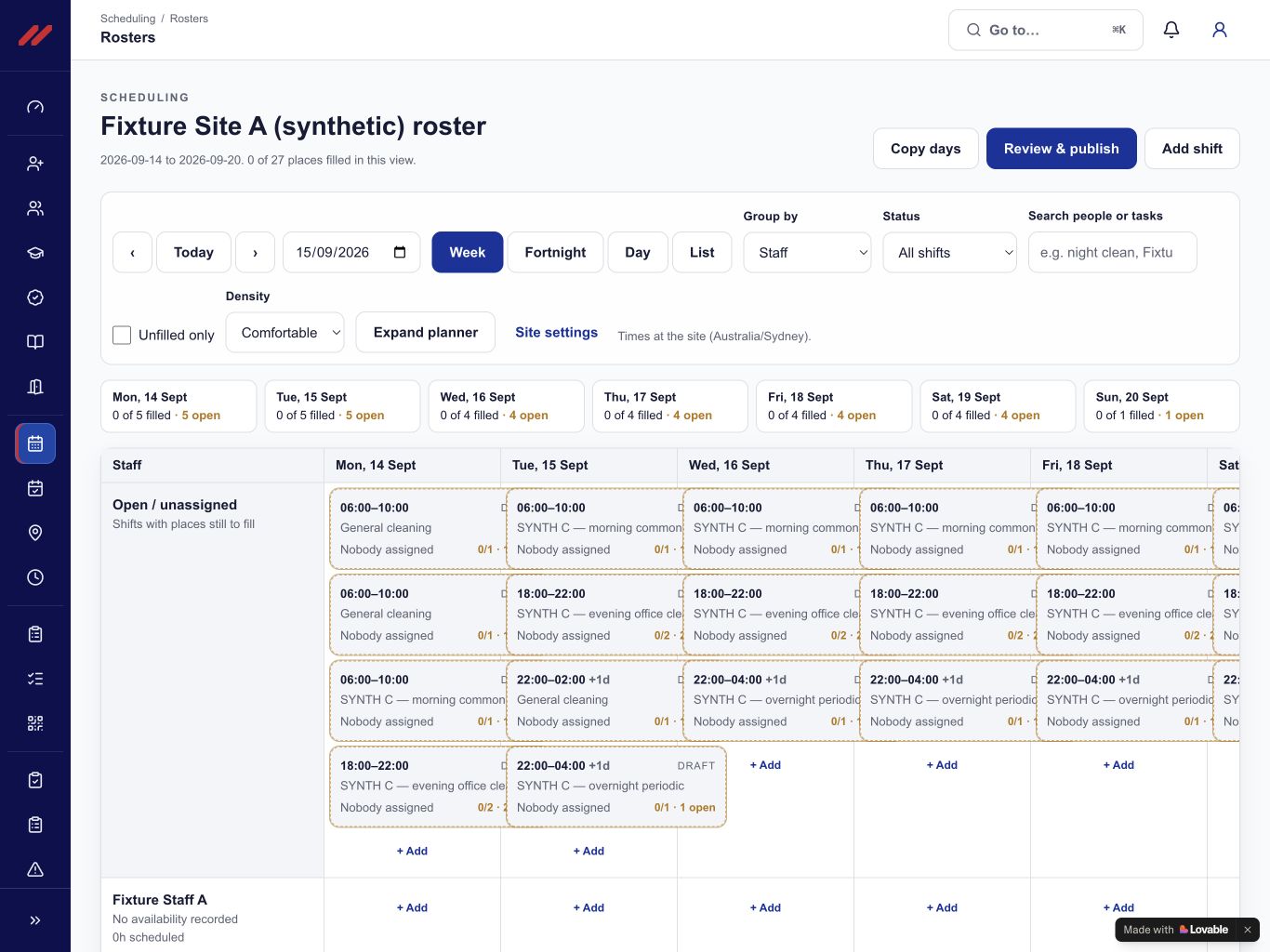Click the QR code sidebar icon
Viewport: 1270px width, 952px height.
pyautogui.click(x=35, y=723)
